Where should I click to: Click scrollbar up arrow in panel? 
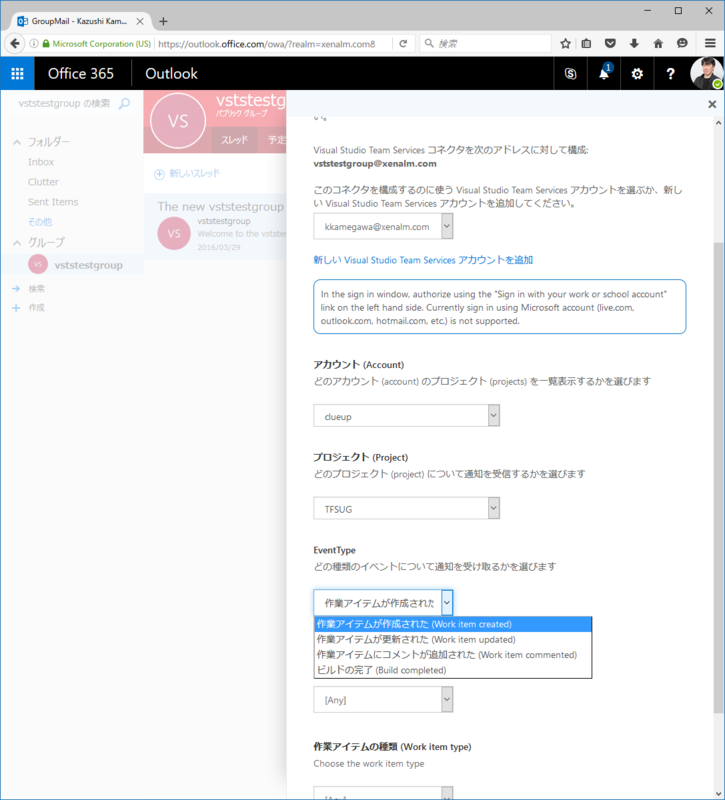(x=718, y=123)
